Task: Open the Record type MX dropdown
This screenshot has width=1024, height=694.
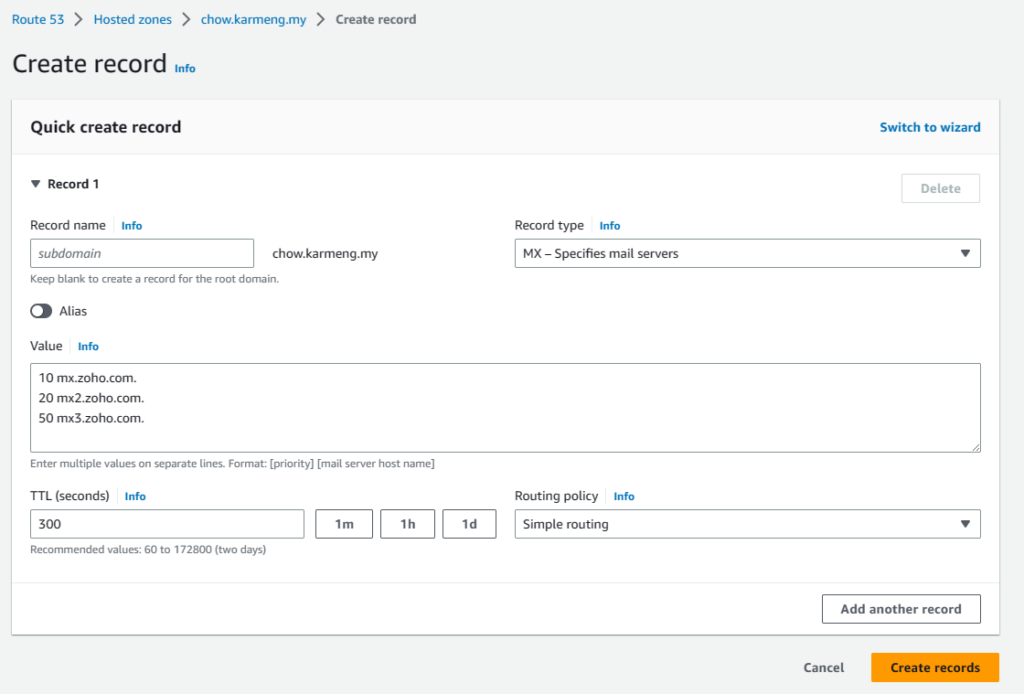Action: pyautogui.click(x=747, y=253)
